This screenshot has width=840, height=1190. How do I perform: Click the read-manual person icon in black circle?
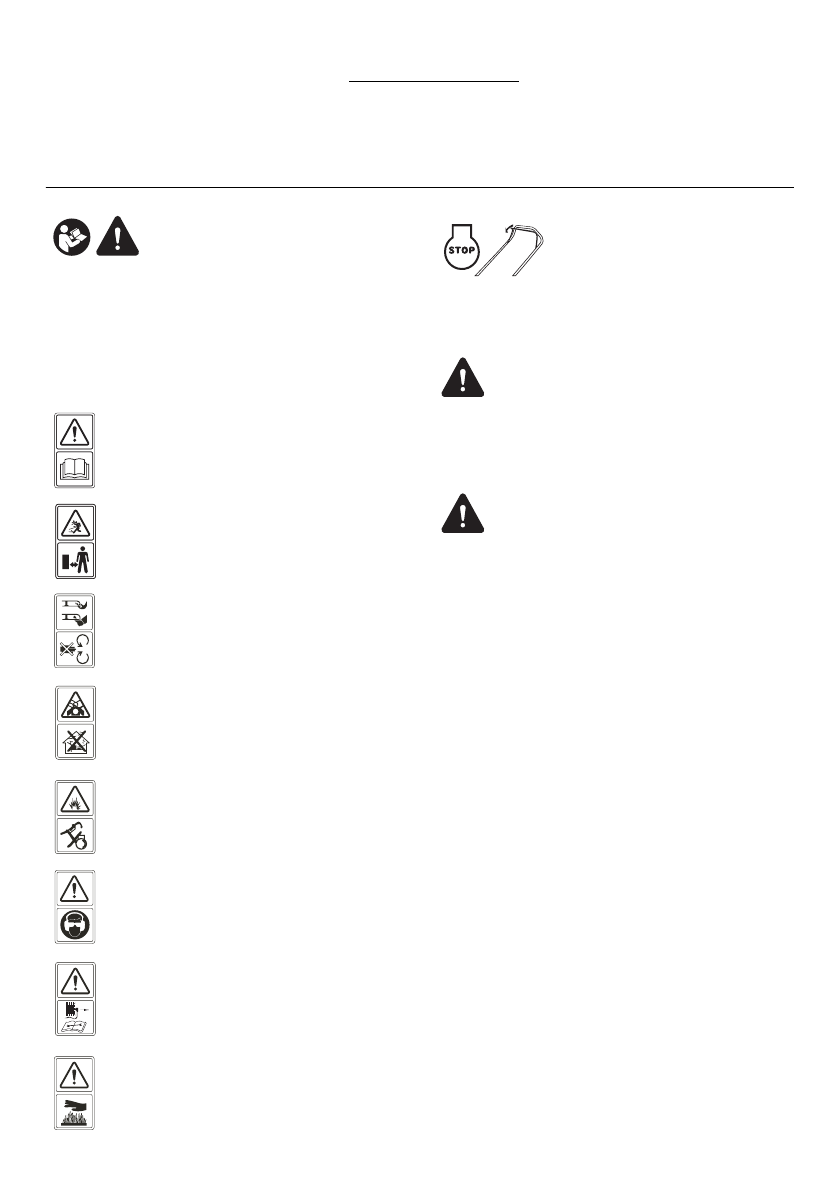(x=72, y=237)
